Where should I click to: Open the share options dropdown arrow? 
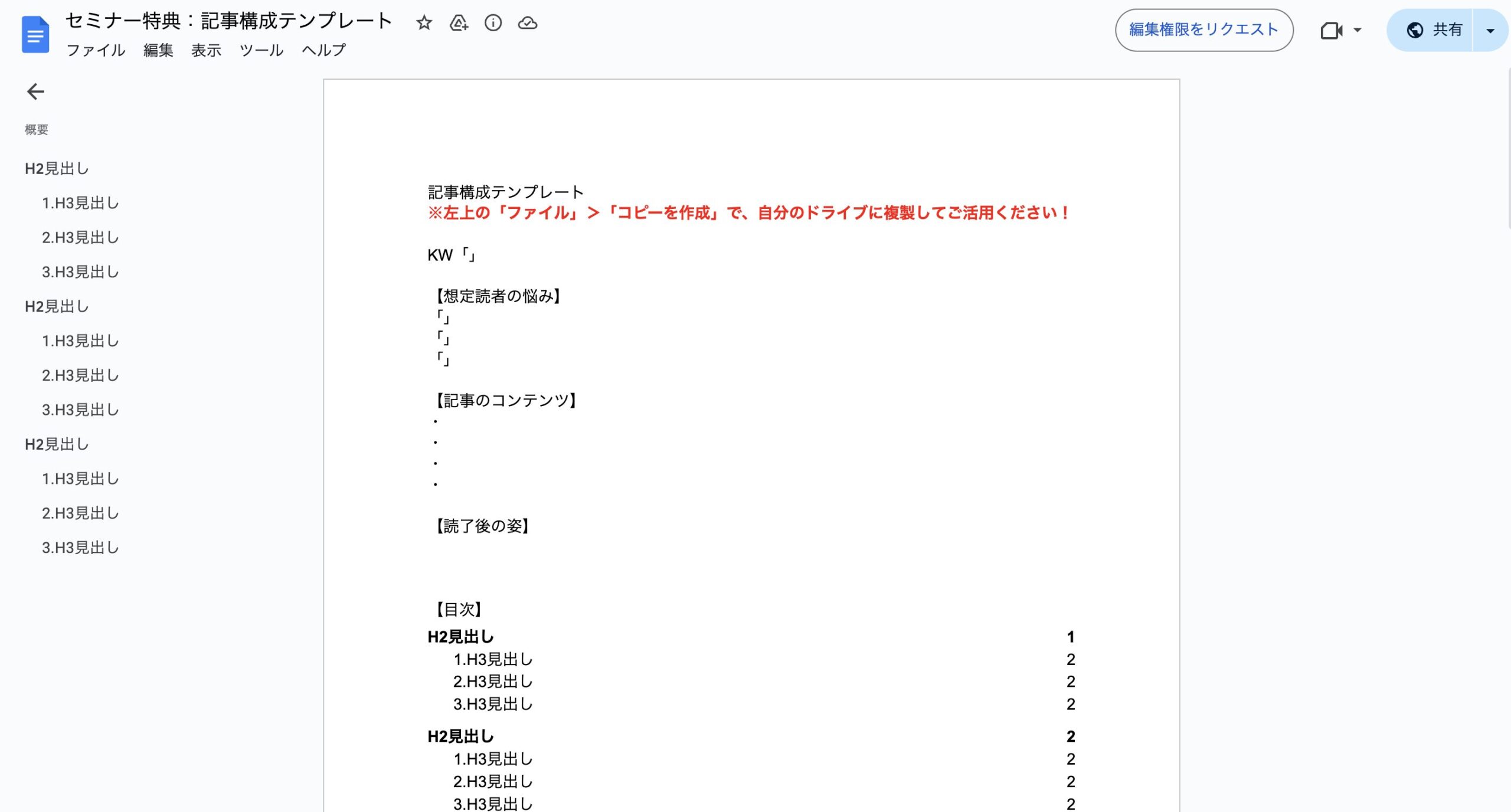1490,30
